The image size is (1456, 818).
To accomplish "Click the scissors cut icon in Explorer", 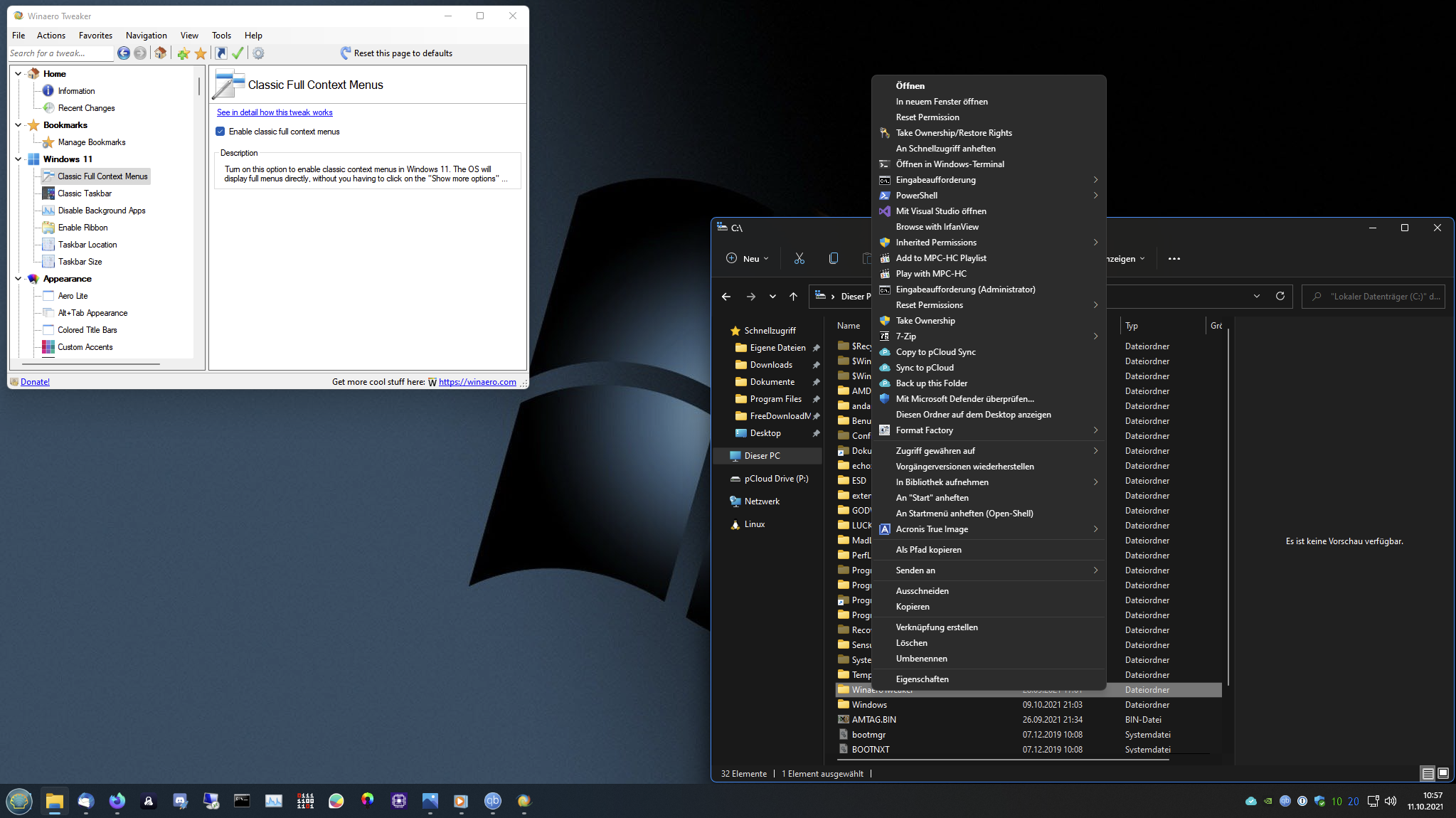I will (799, 258).
